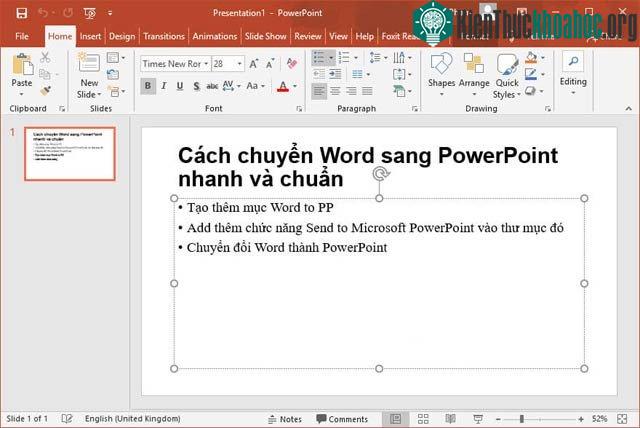The width and height of the screenshot is (640, 428).
Task: Open the Editing menu
Action: click(x=573, y=74)
